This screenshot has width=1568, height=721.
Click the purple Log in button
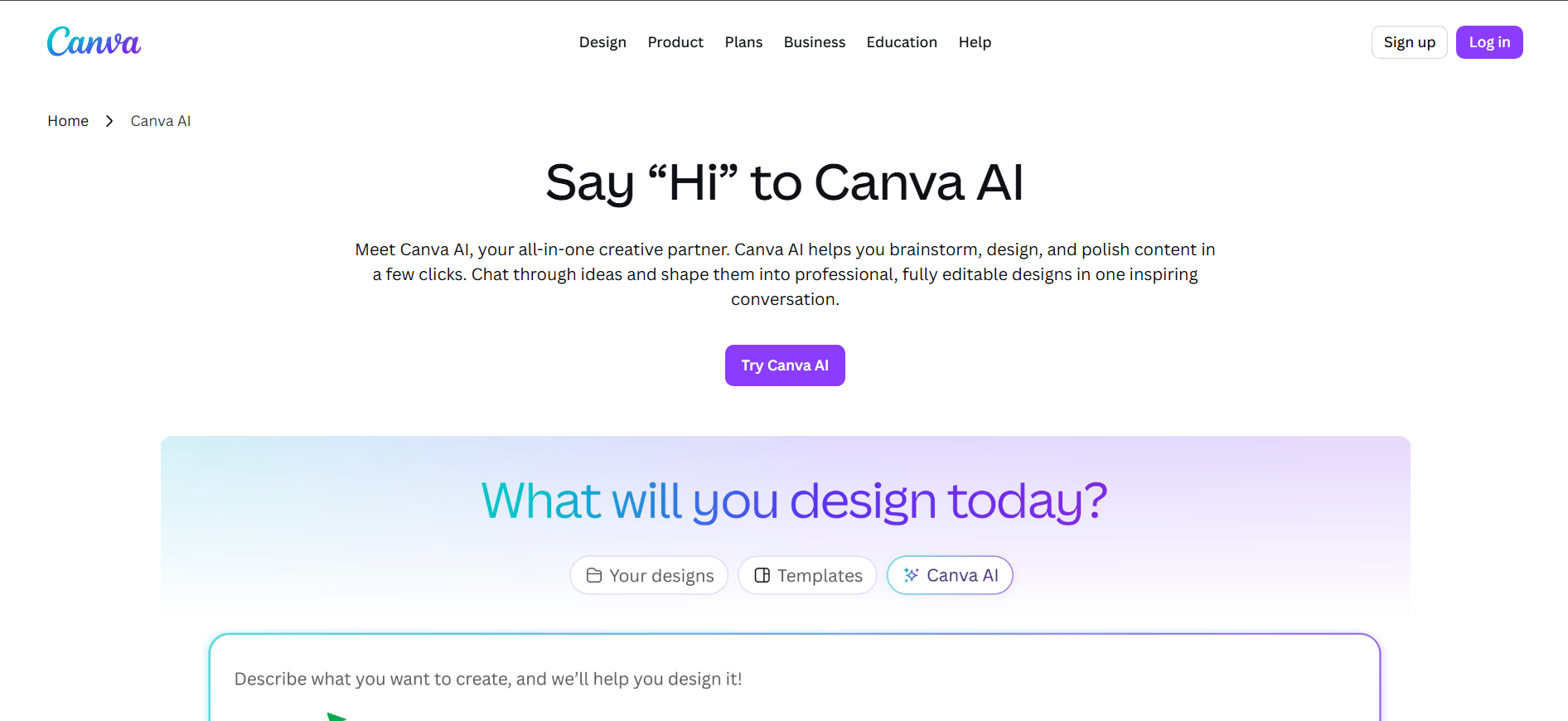tap(1488, 41)
